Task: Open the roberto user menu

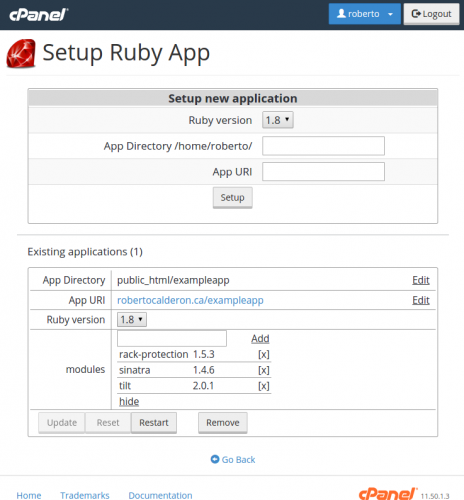Action: 364,14
